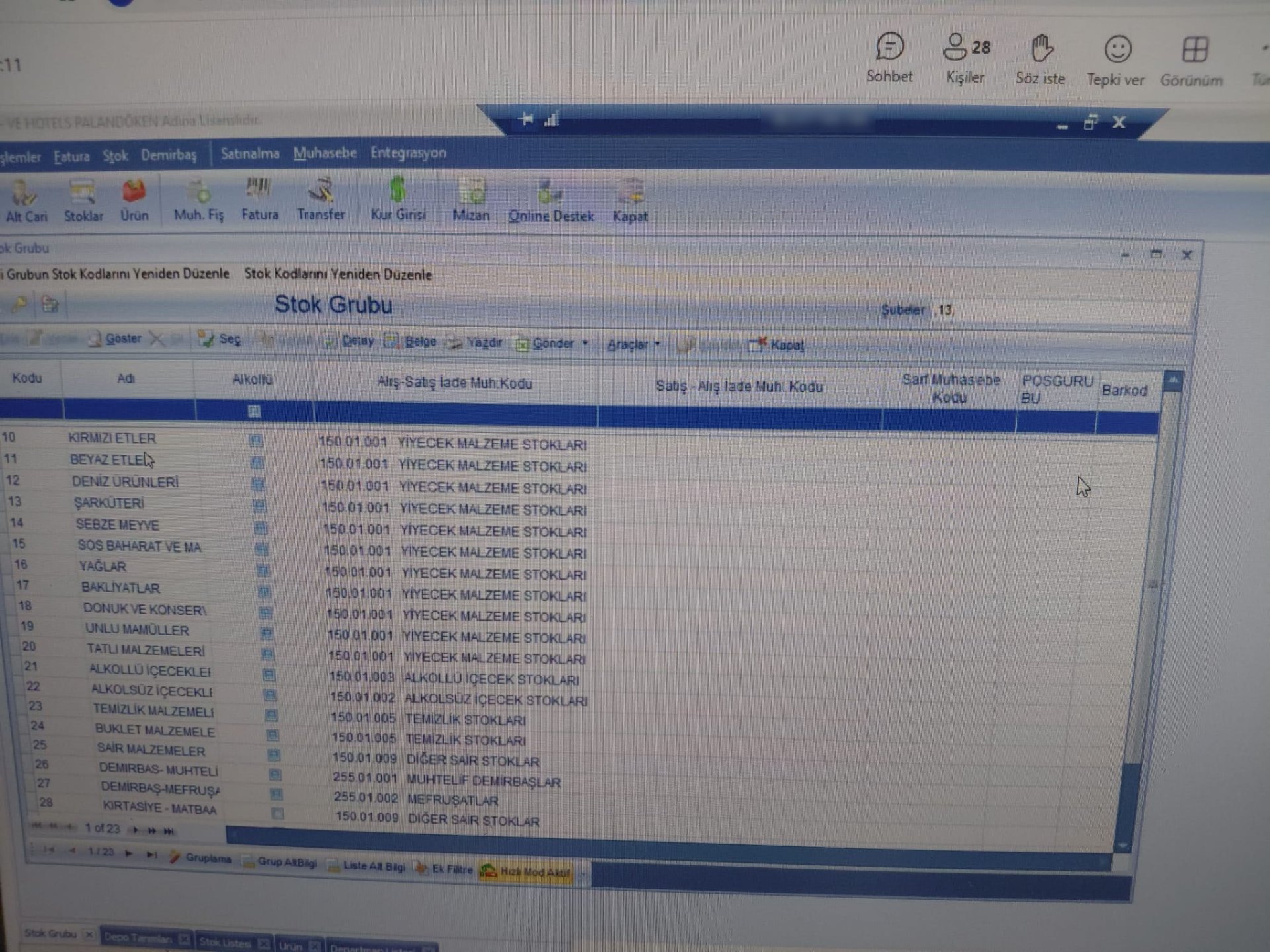Viewport: 1270px width, 952px height.
Task: Open the Stoklar toolbar icon
Action: coord(83,202)
